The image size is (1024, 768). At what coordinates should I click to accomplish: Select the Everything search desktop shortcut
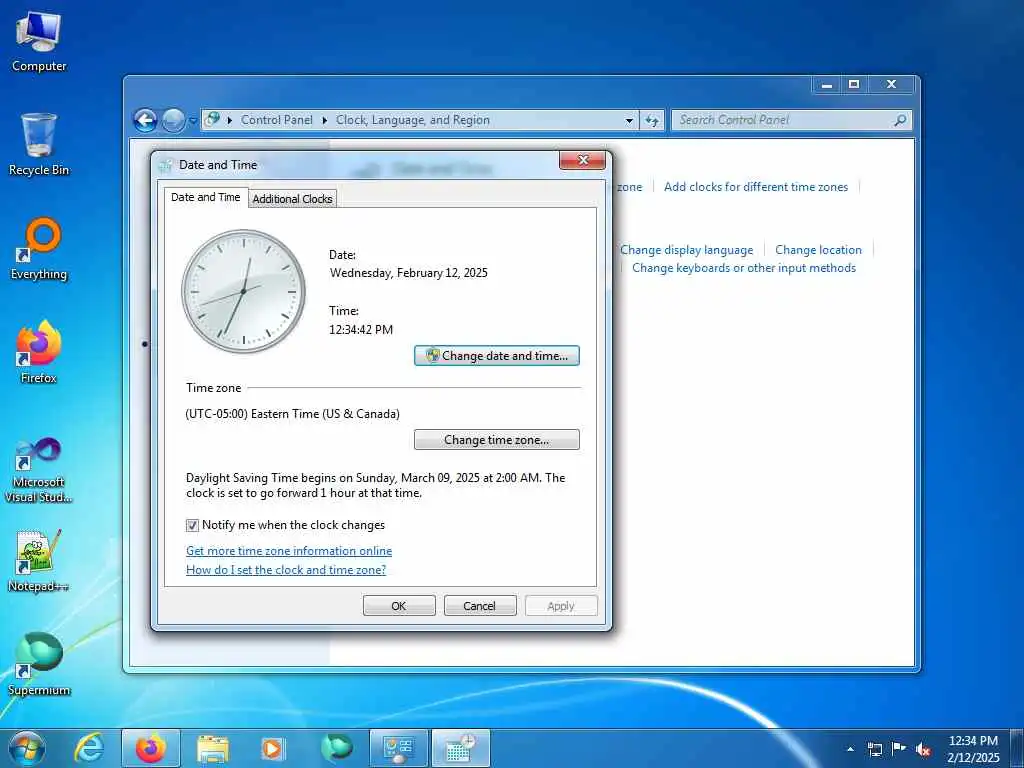point(39,249)
